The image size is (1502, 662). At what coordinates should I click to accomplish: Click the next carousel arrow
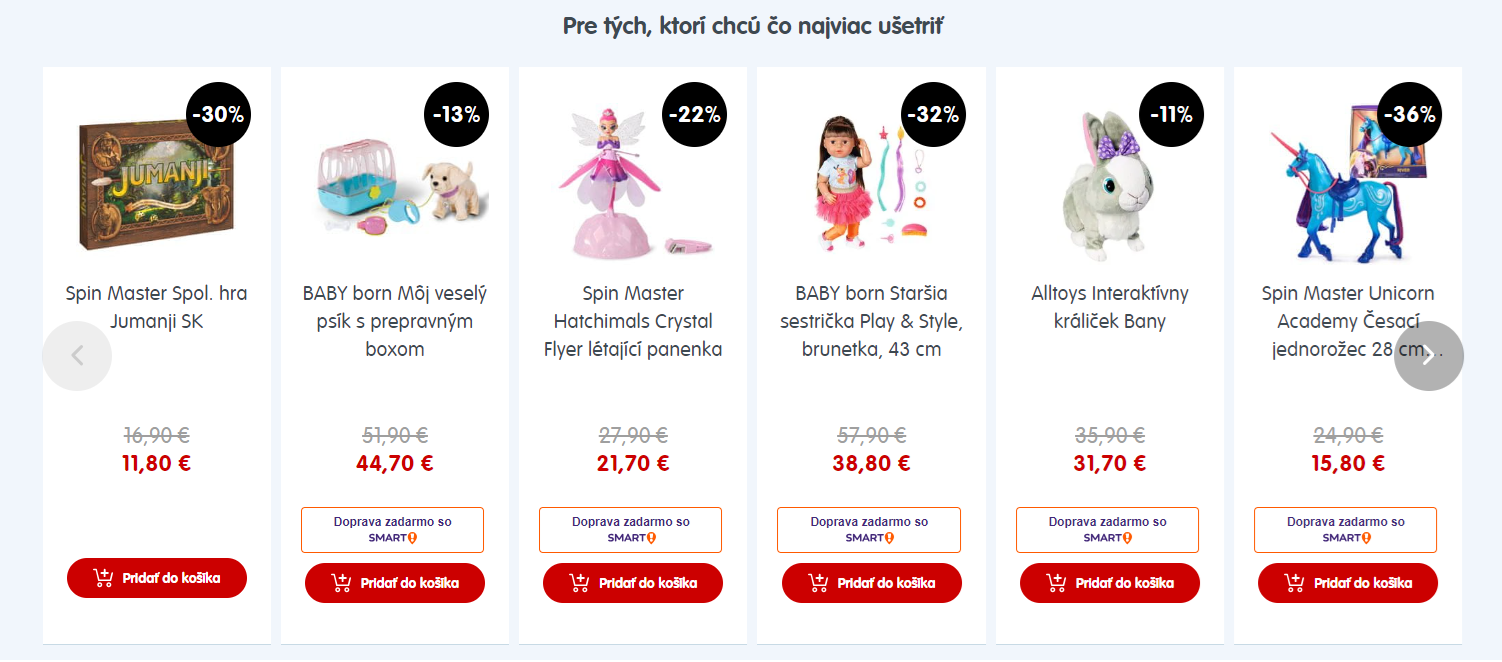pos(1428,356)
